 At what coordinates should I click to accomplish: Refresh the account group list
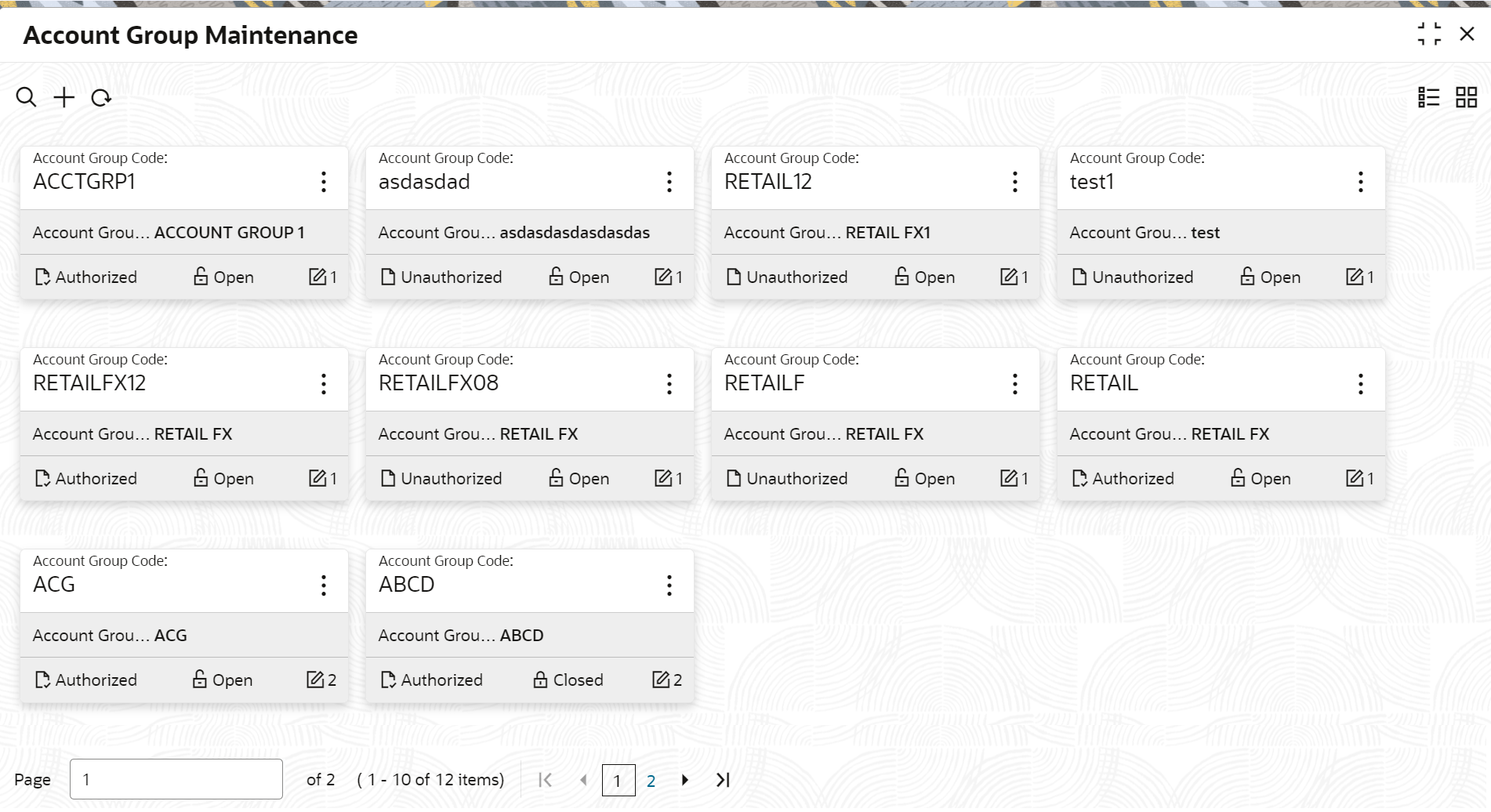101,98
